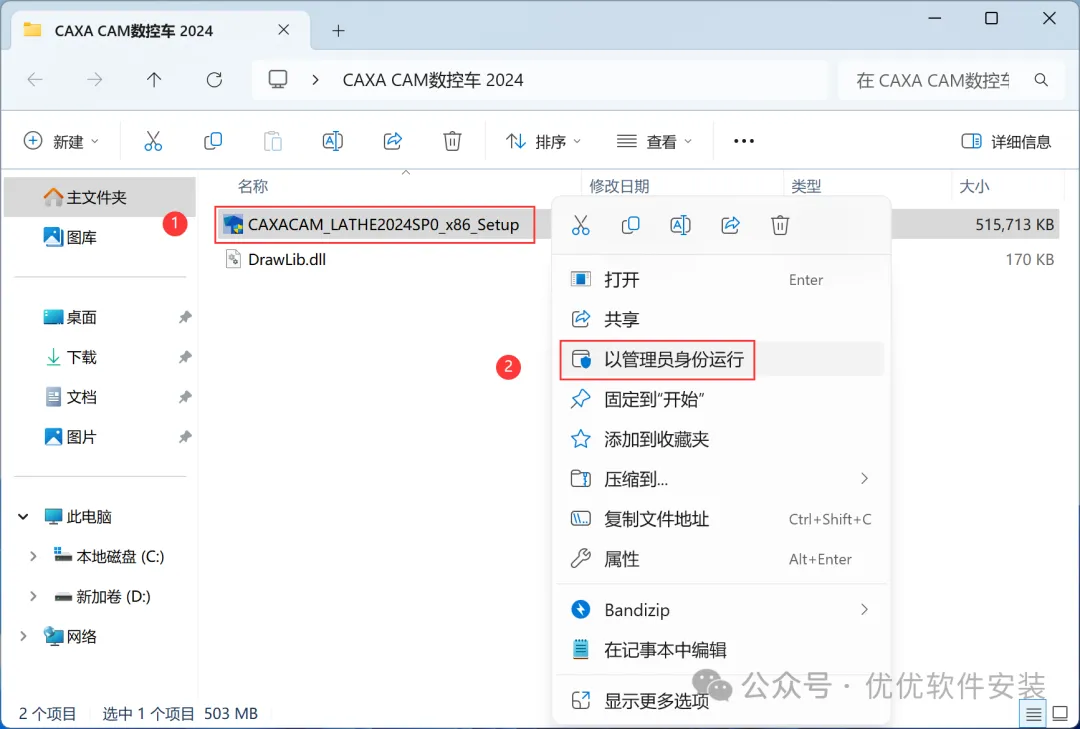Open 属性 from the context menu
Image resolution: width=1080 pixels, height=729 pixels.
coord(720,559)
